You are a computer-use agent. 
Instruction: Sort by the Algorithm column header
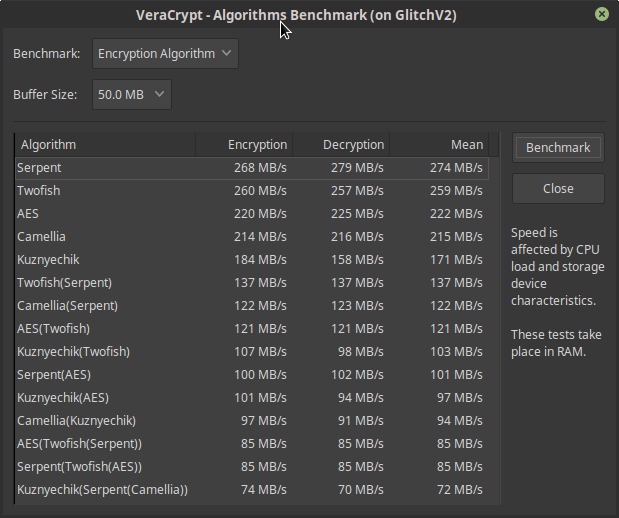coord(105,145)
